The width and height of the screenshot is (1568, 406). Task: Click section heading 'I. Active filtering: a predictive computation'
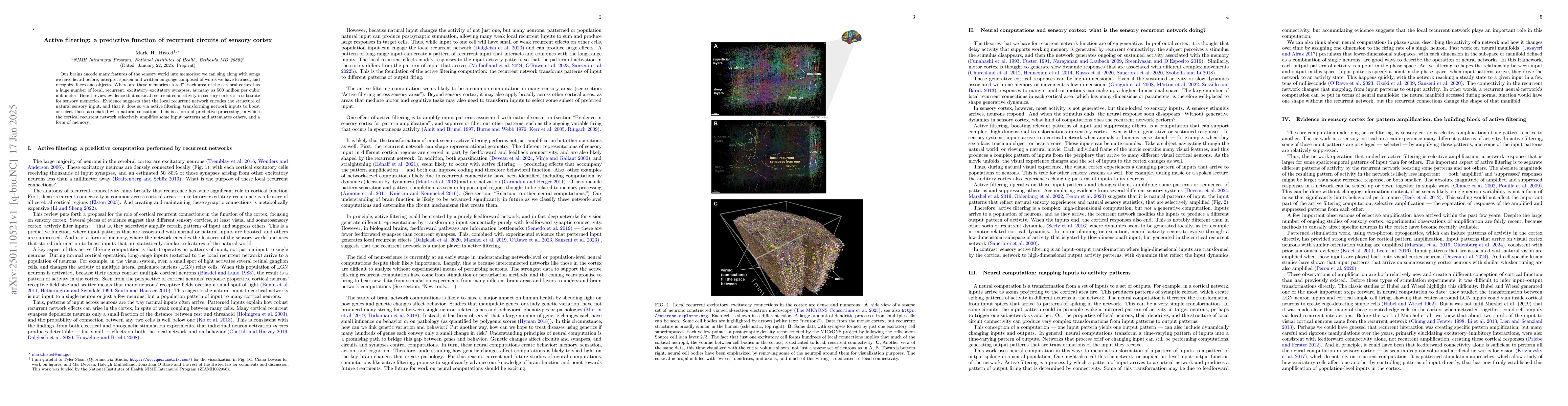[130, 148]
